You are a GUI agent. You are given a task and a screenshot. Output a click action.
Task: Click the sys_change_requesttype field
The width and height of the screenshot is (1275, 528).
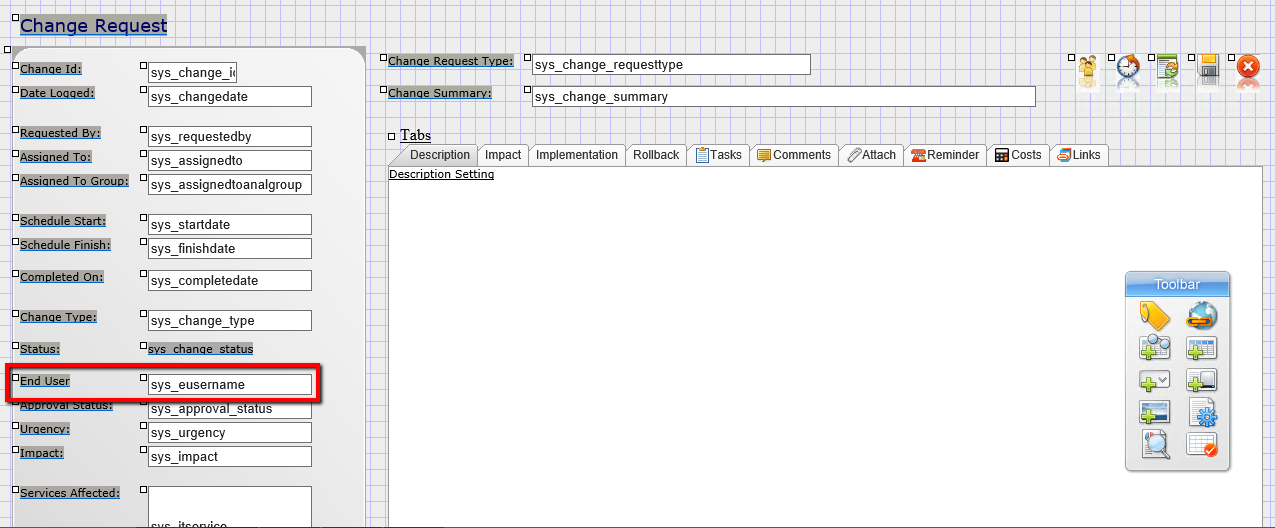coord(671,65)
